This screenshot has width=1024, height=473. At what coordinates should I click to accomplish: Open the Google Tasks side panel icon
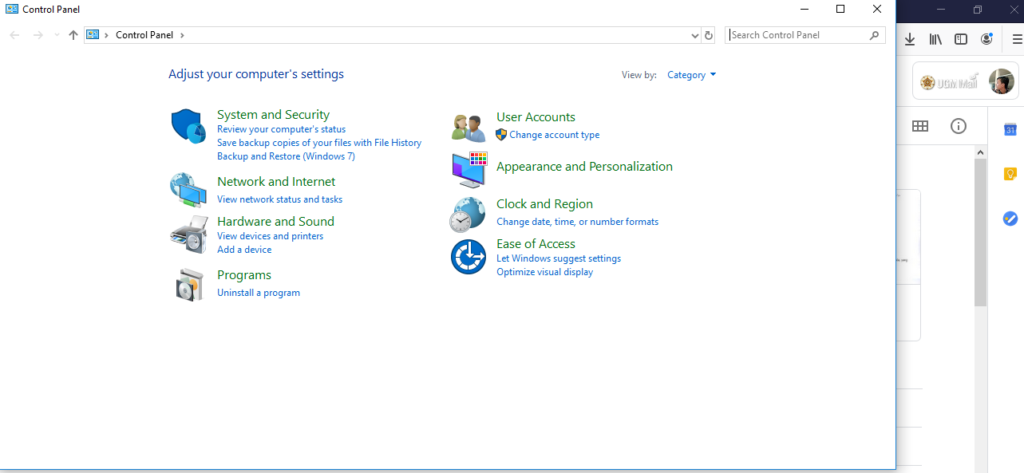(x=1010, y=218)
